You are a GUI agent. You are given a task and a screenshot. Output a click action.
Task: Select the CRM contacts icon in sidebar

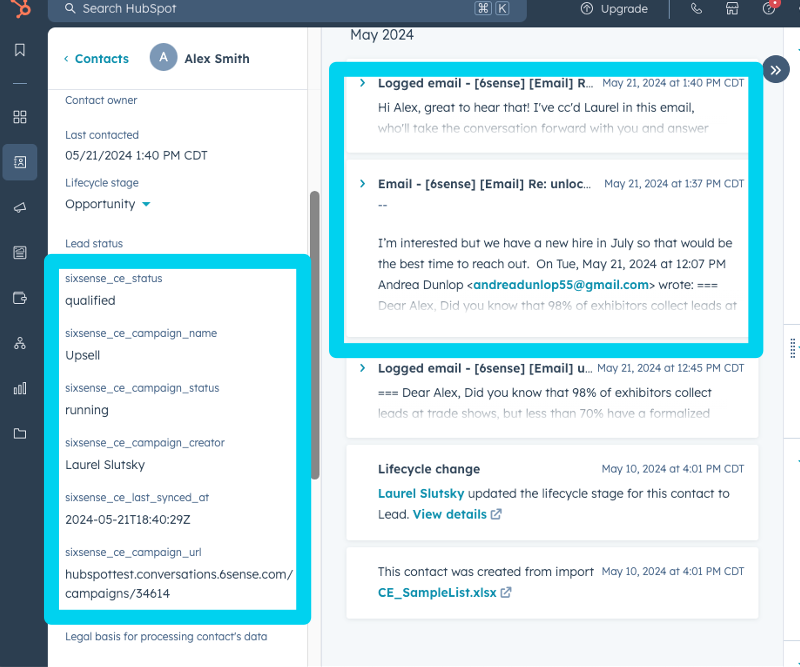point(20,162)
